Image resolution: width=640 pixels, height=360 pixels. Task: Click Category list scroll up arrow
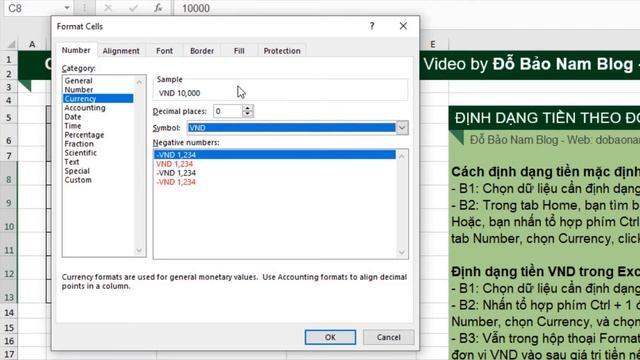coord(139,82)
